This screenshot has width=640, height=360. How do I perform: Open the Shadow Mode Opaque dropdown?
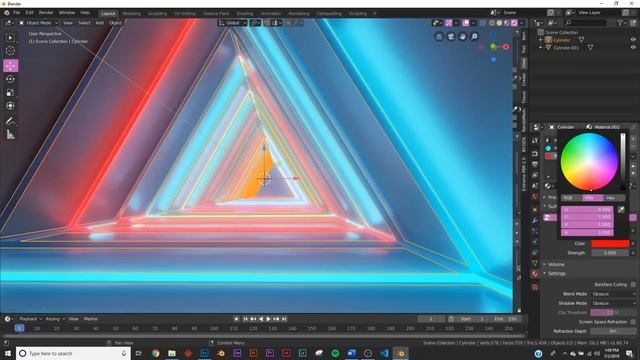click(614, 303)
